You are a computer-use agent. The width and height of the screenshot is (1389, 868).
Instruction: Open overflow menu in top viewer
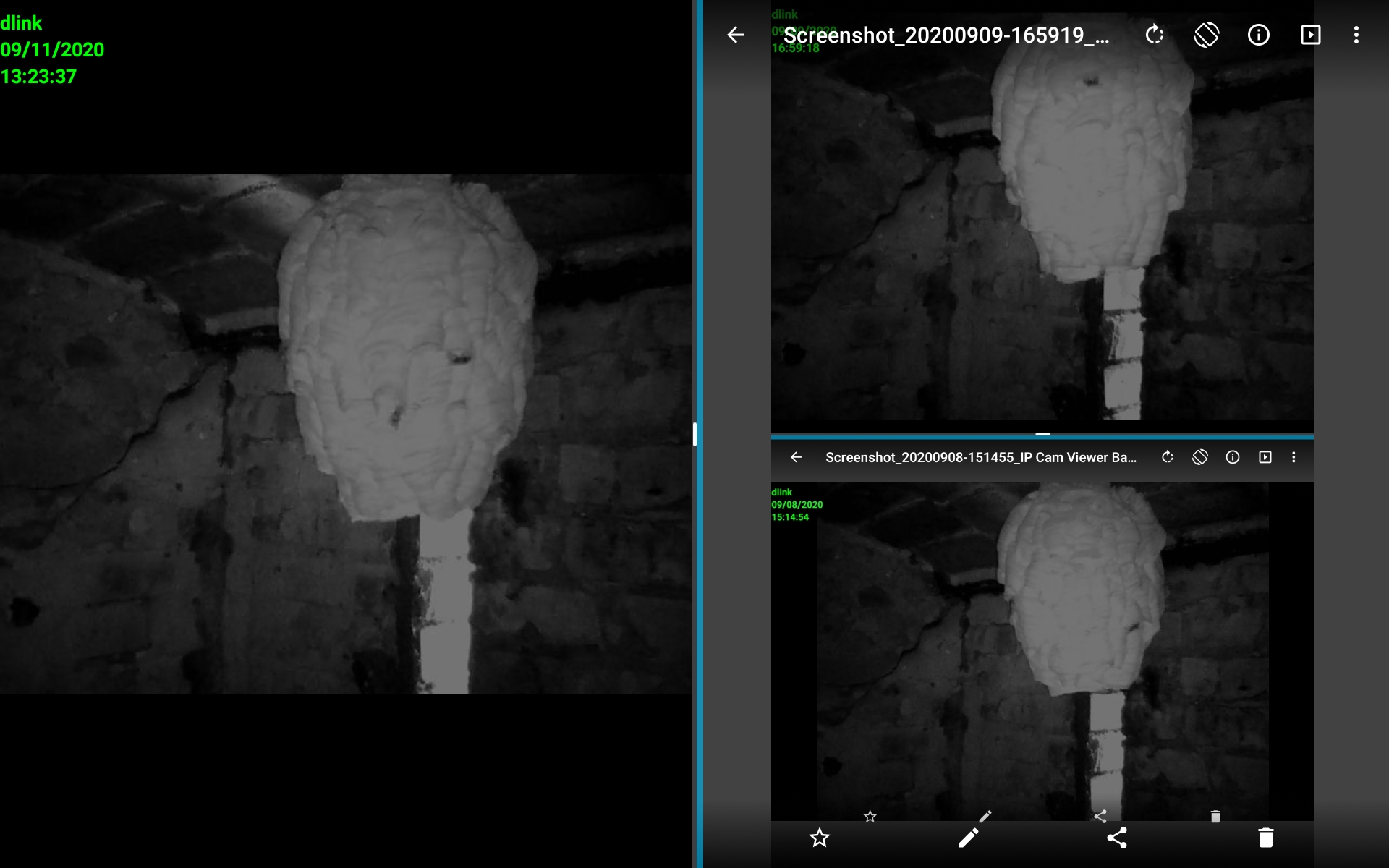1356,35
